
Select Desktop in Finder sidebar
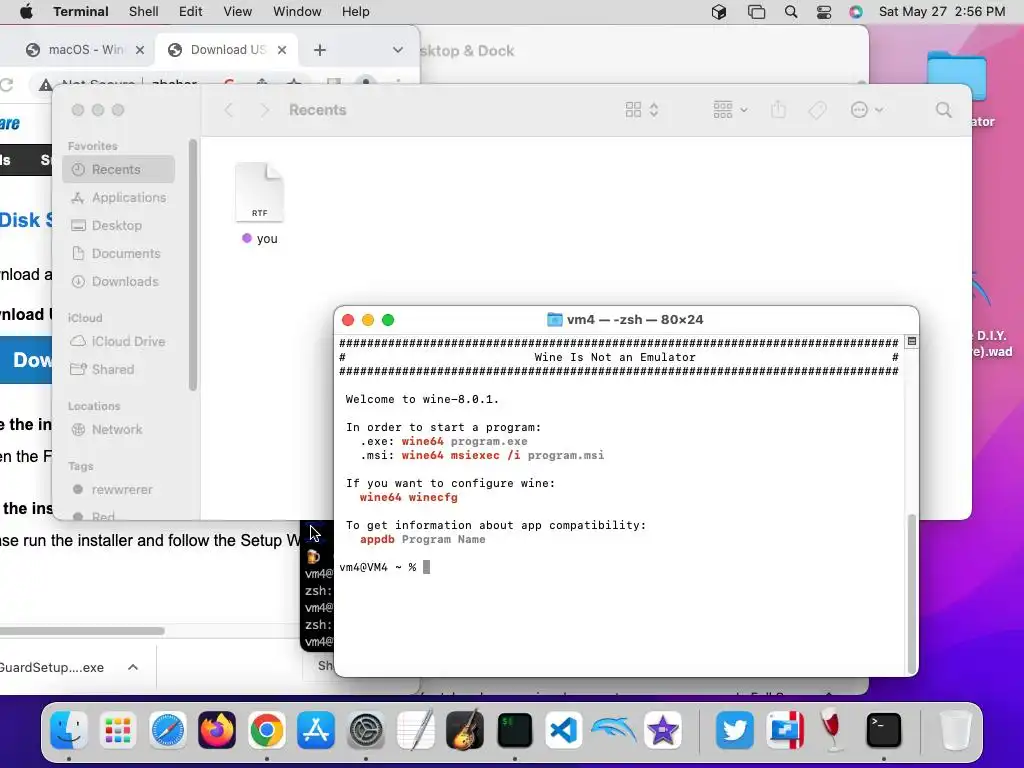pyautogui.click(x=119, y=225)
